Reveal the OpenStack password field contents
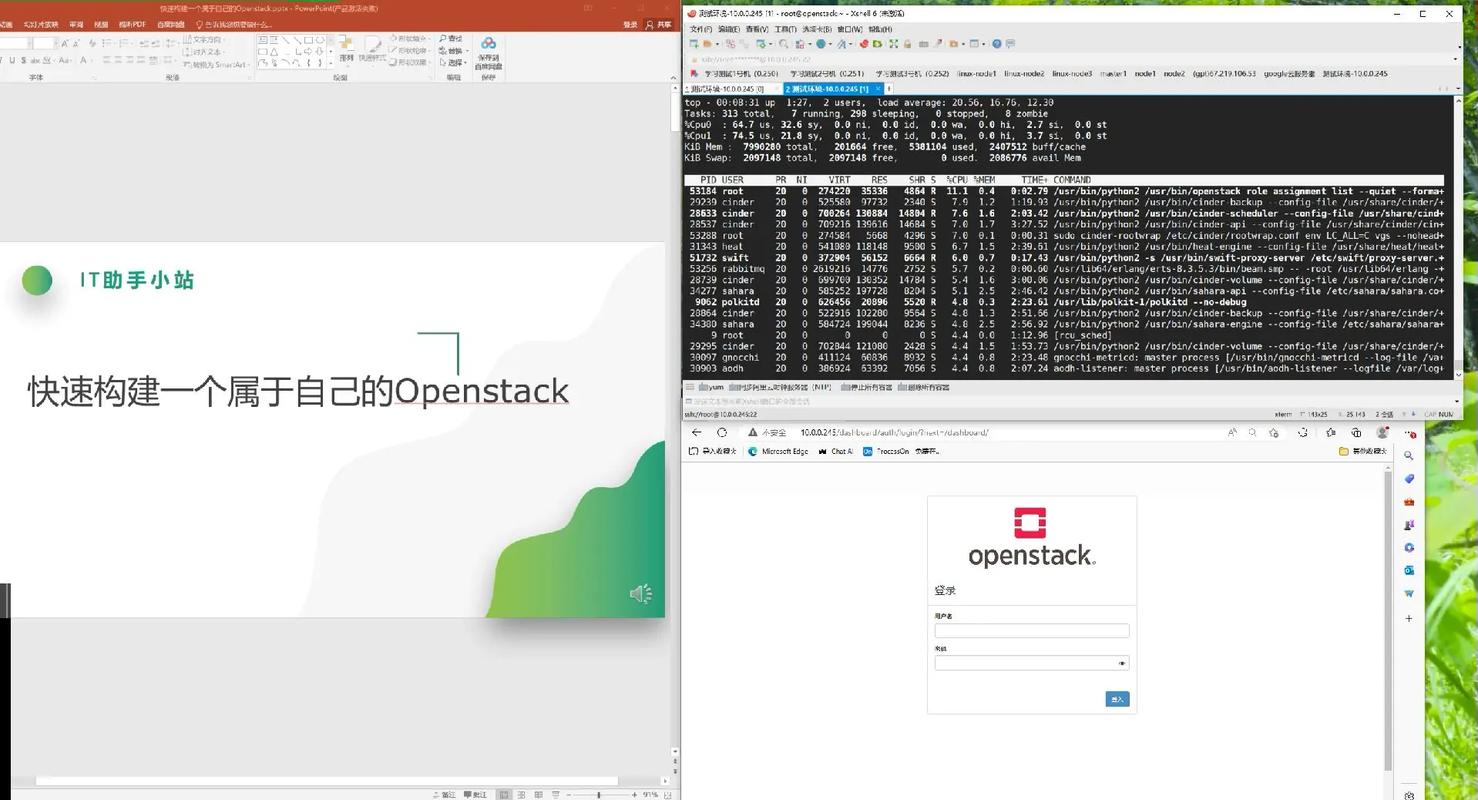 point(1121,662)
